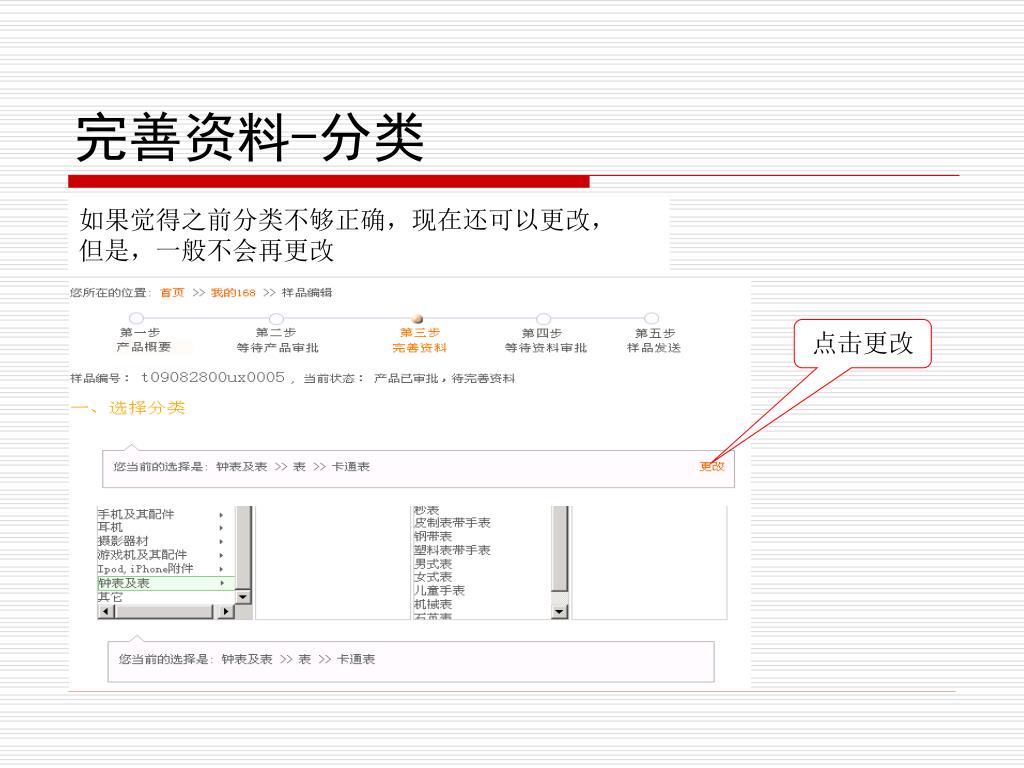Click the 第五步 样品发送 step circle
The image size is (1024, 768).
[x=651, y=319]
